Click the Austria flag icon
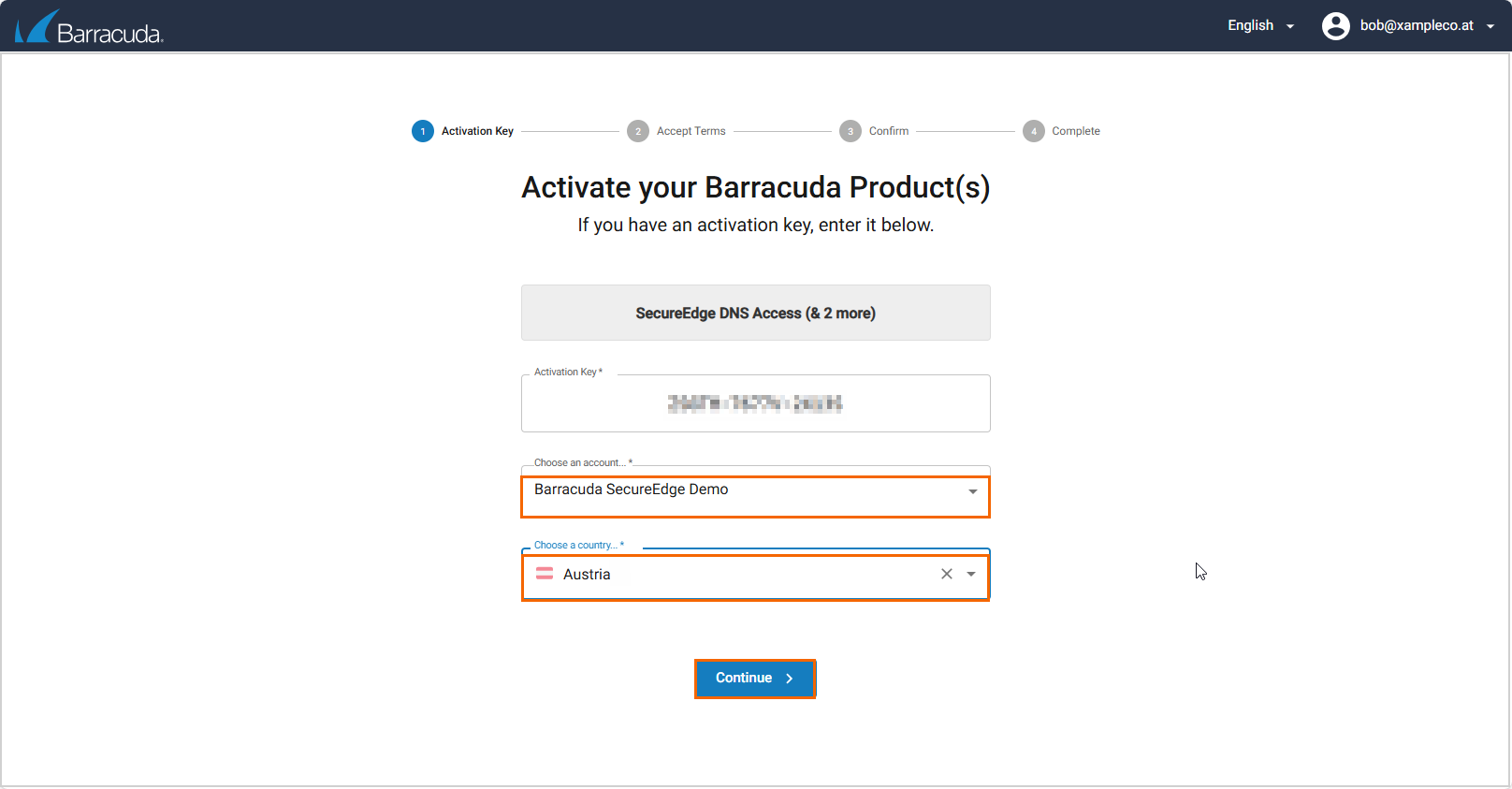The width and height of the screenshot is (1512, 789). 545,574
